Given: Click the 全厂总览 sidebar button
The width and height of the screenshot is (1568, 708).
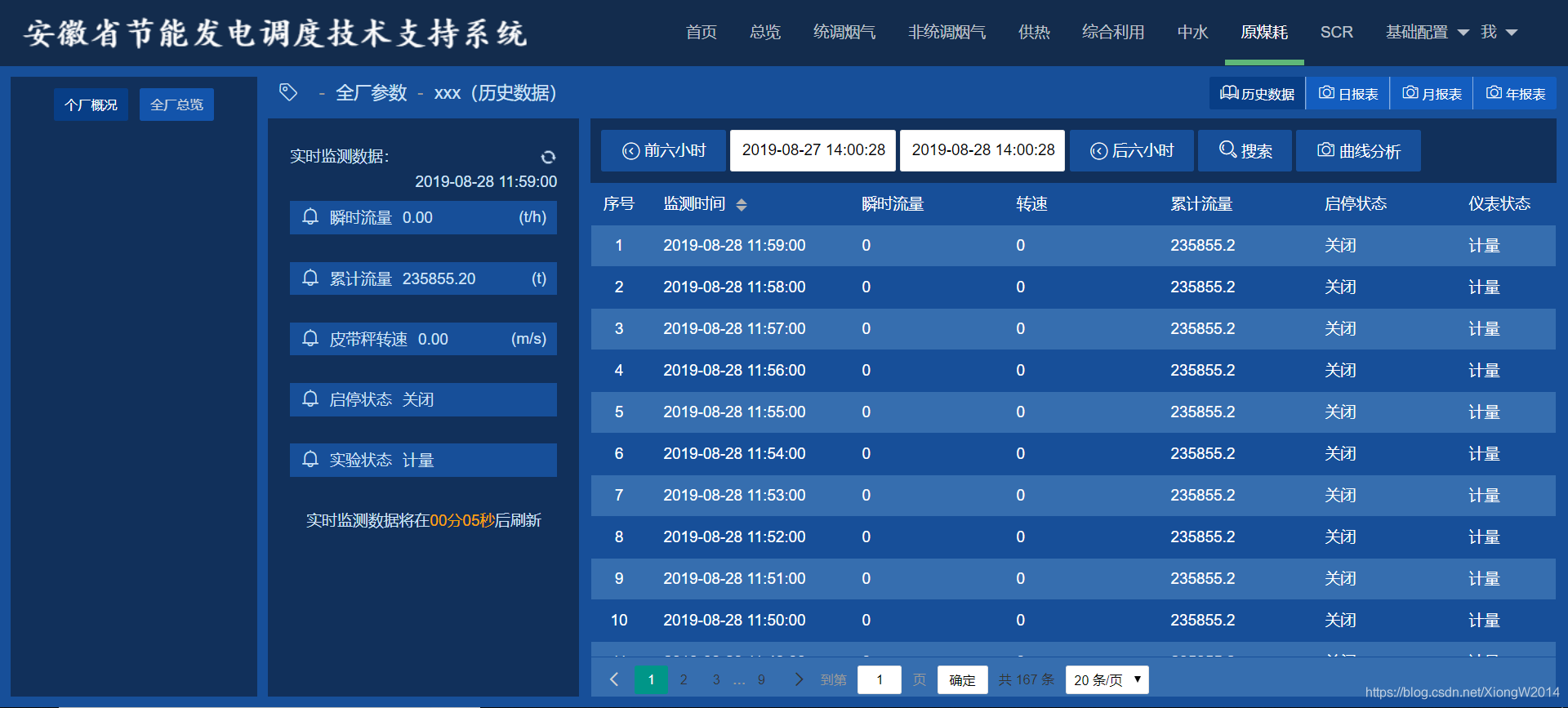Looking at the screenshot, I should (176, 105).
